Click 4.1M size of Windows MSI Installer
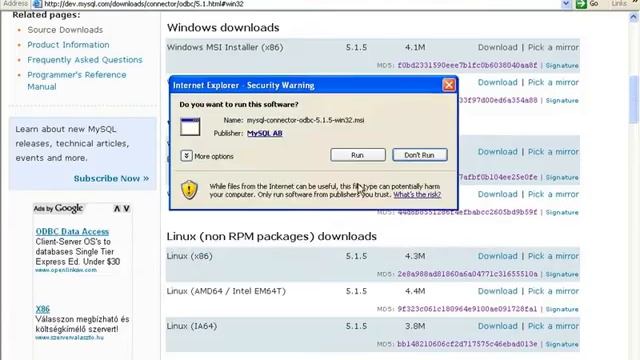This screenshot has height=360, width=640. tap(415, 47)
